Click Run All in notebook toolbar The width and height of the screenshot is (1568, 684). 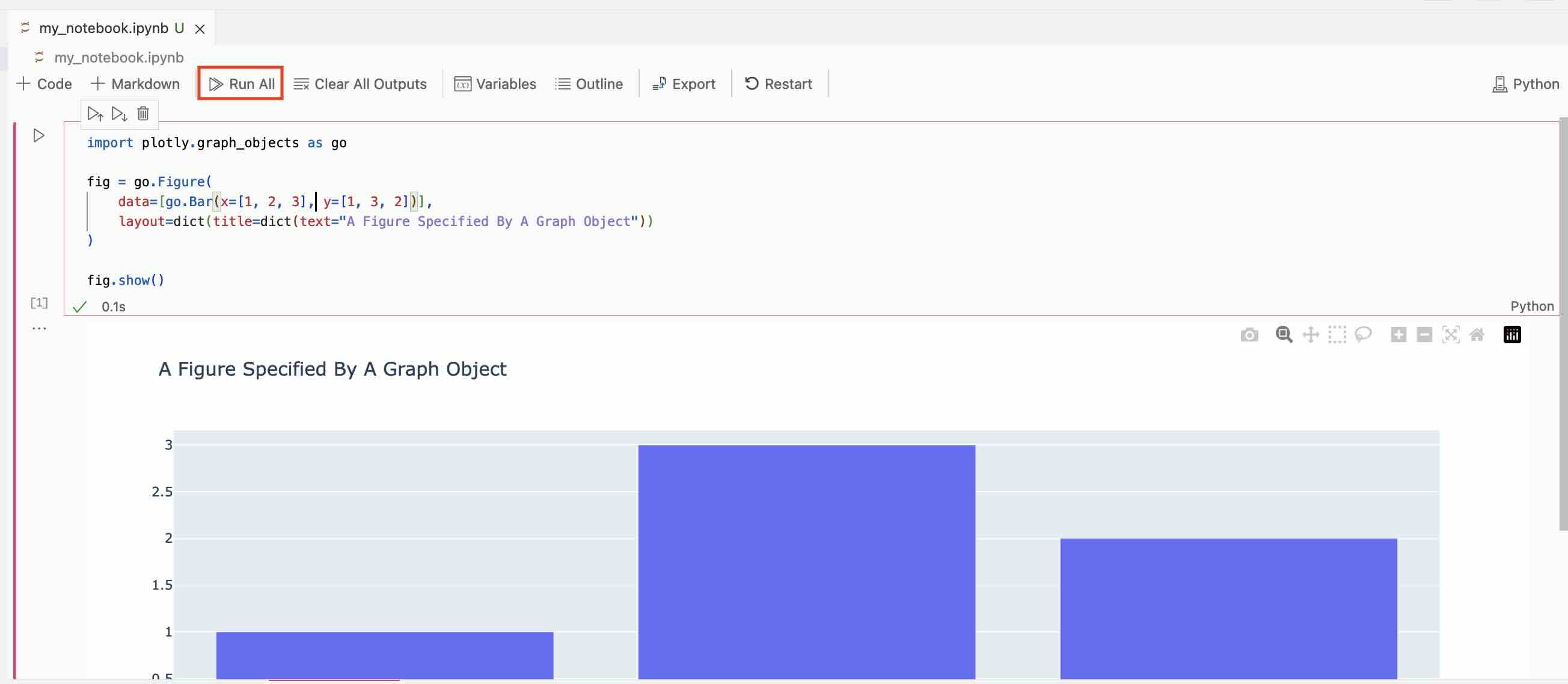(x=241, y=84)
